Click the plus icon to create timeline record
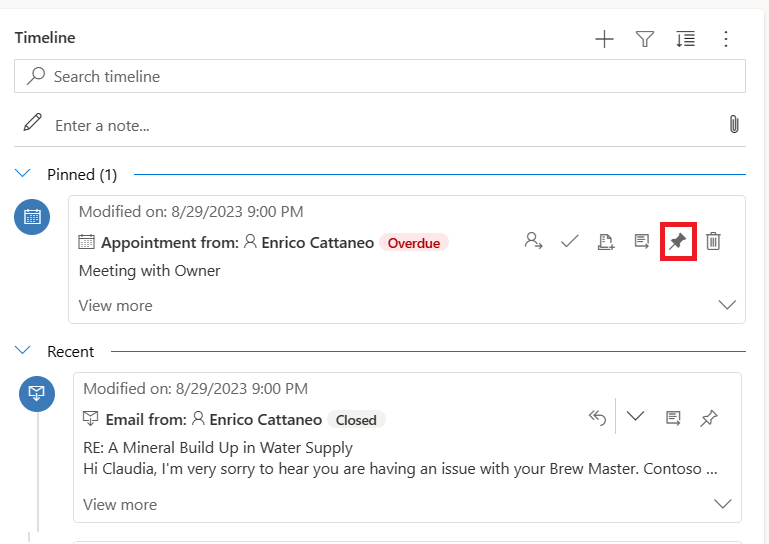Viewport: 769px width, 544px height. [604, 39]
